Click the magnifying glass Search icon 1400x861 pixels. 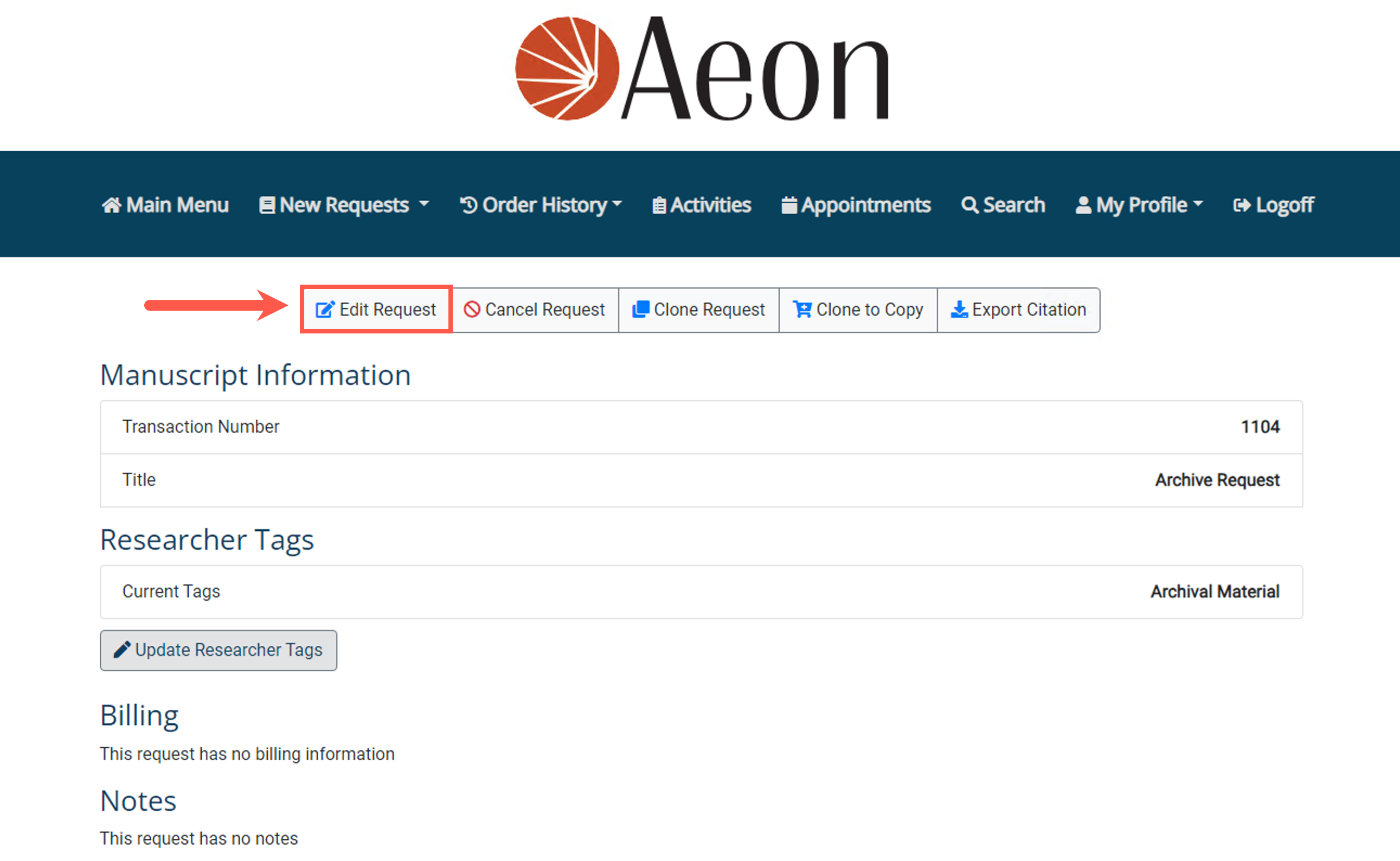point(969,205)
